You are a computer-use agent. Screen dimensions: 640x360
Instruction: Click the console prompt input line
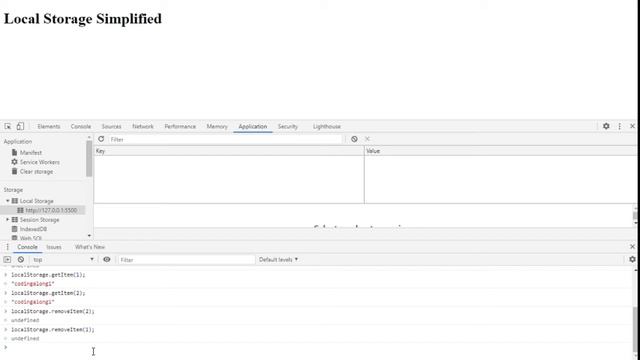tap(318, 347)
